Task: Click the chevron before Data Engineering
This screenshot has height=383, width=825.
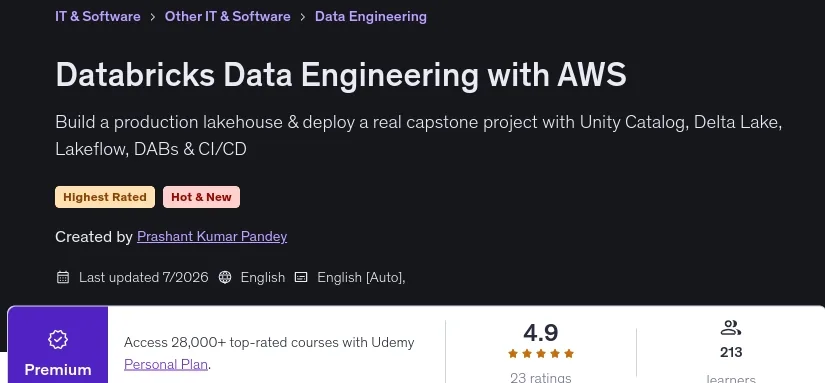Action: (303, 17)
